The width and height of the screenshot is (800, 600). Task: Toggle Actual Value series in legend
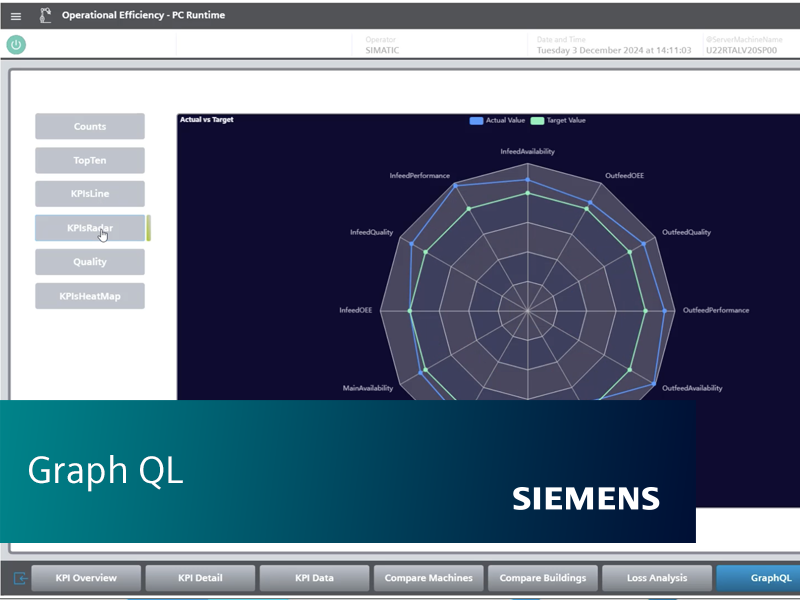(497, 120)
